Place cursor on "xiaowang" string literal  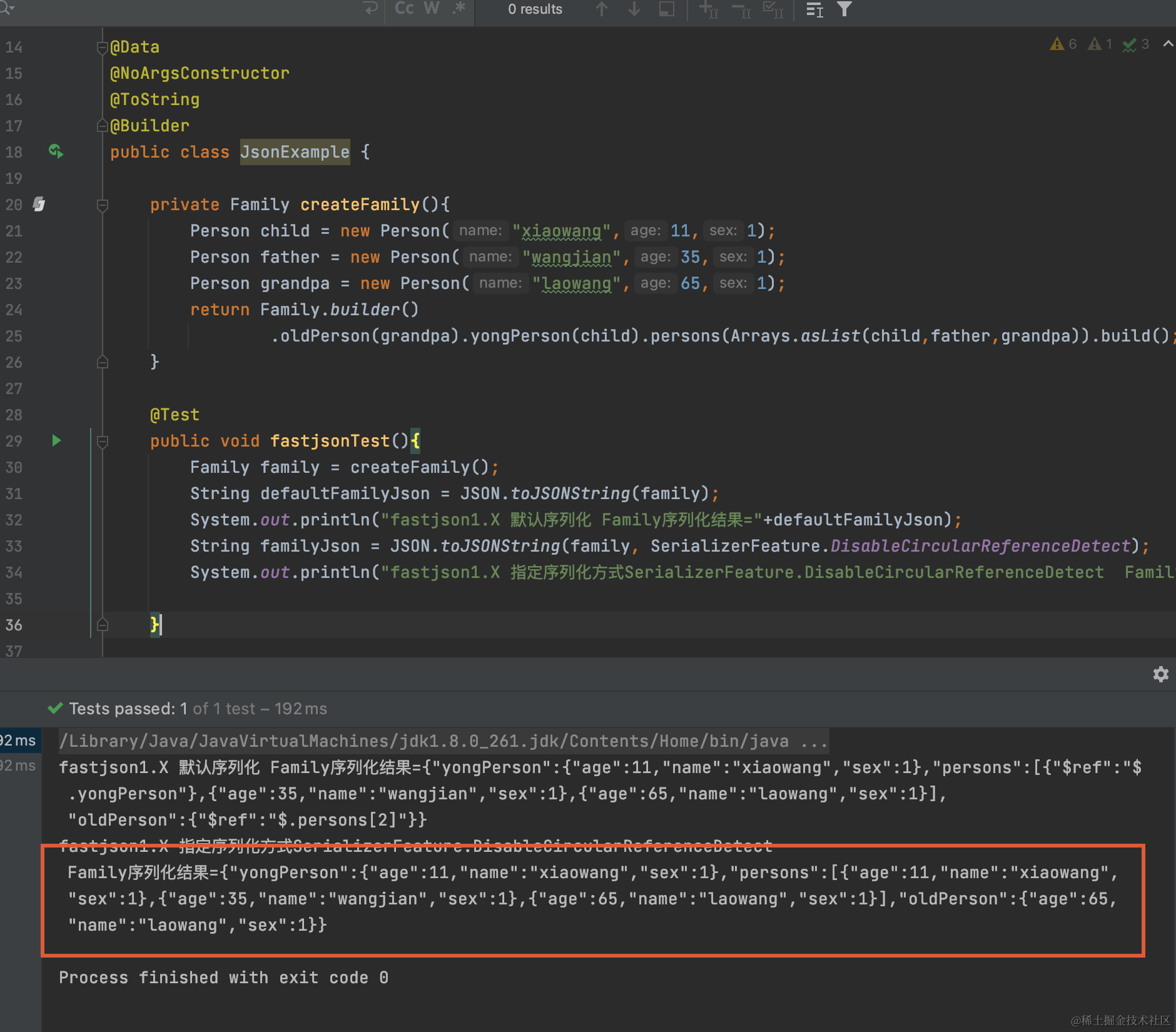click(x=561, y=231)
